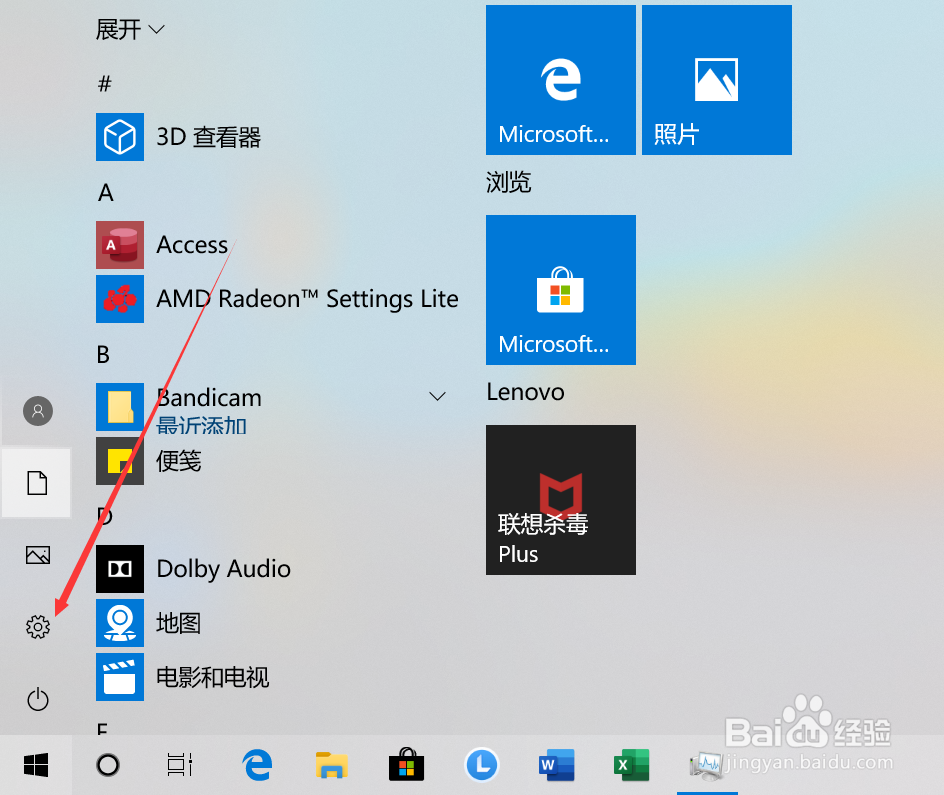Image resolution: width=944 pixels, height=795 pixels.
Task: Click the letter B section header
Action: click(x=103, y=354)
